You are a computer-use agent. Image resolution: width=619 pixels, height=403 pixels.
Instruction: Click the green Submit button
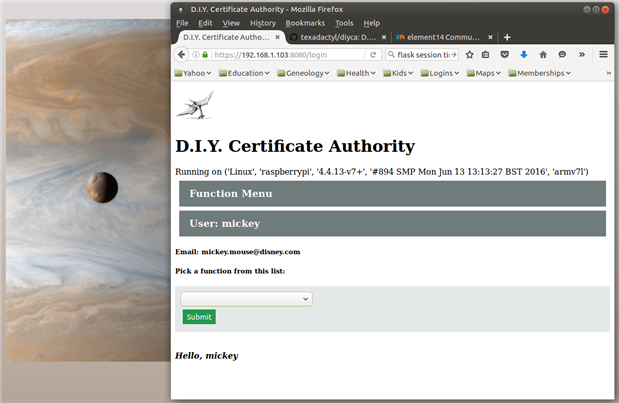(199, 317)
